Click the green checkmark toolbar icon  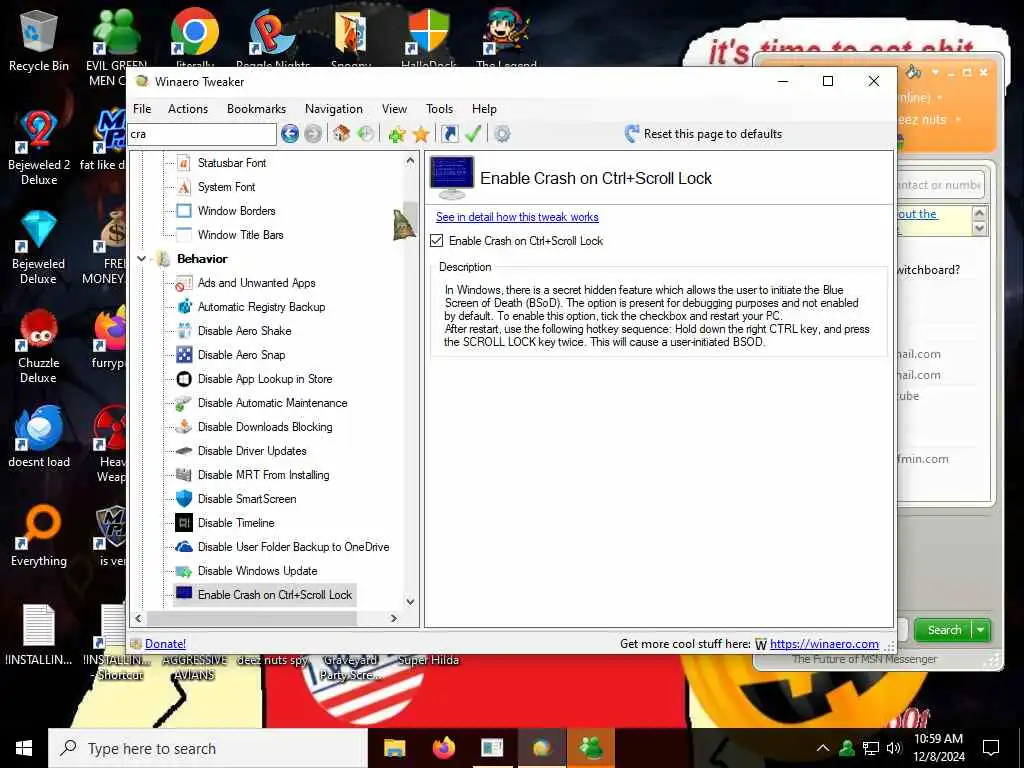coord(473,134)
